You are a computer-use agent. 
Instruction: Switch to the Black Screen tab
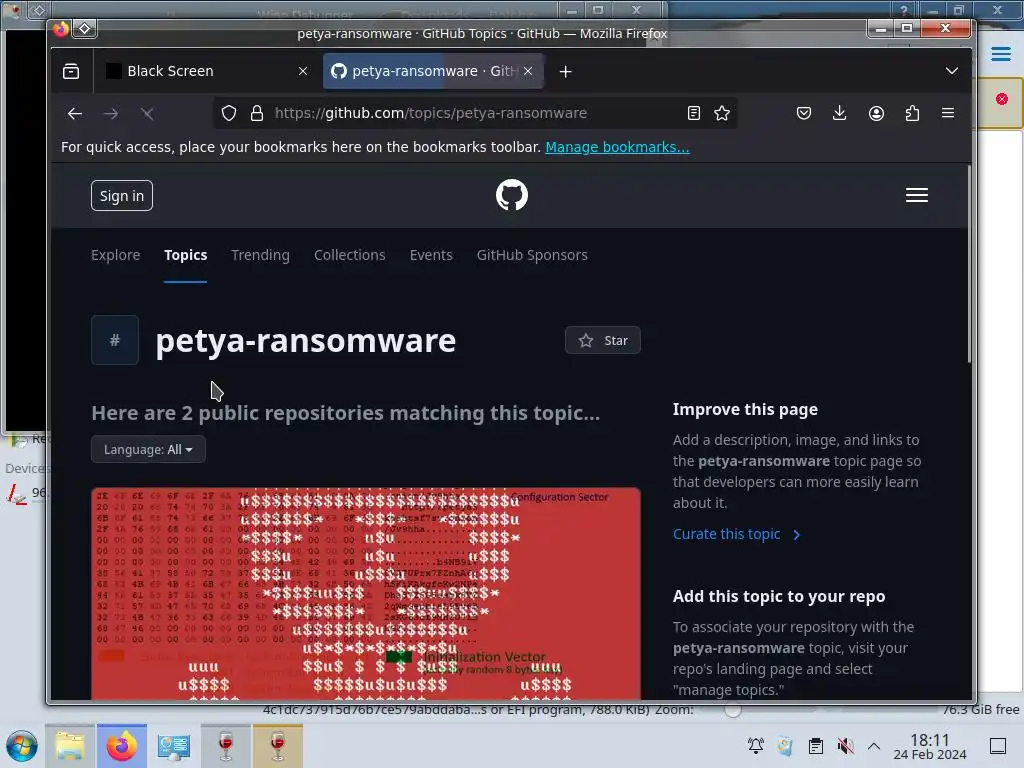pyautogui.click(x=206, y=71)
